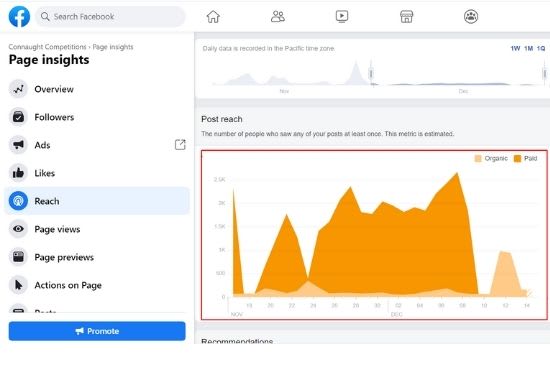The image size is (550, 370).
Task: Click the Followers checkmark icon
Action: 18,117
